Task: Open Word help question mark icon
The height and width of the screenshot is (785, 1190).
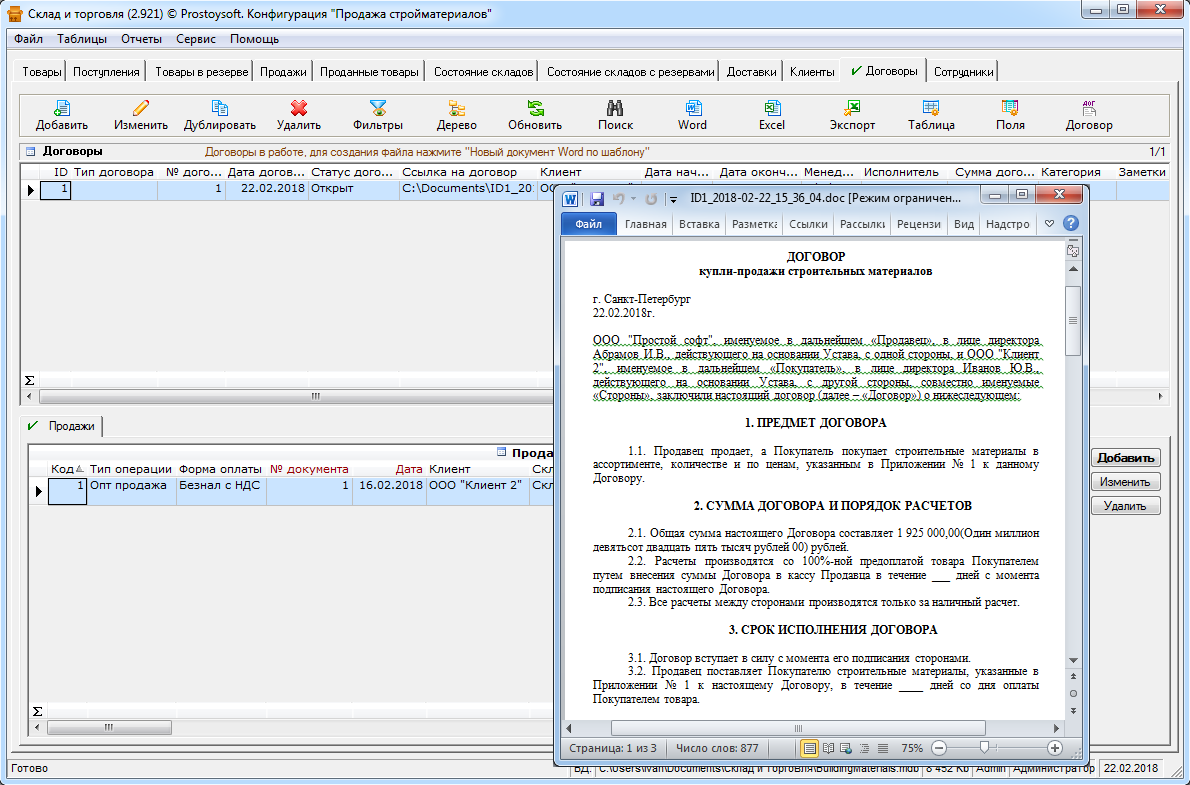Action: pos(1071,224)
